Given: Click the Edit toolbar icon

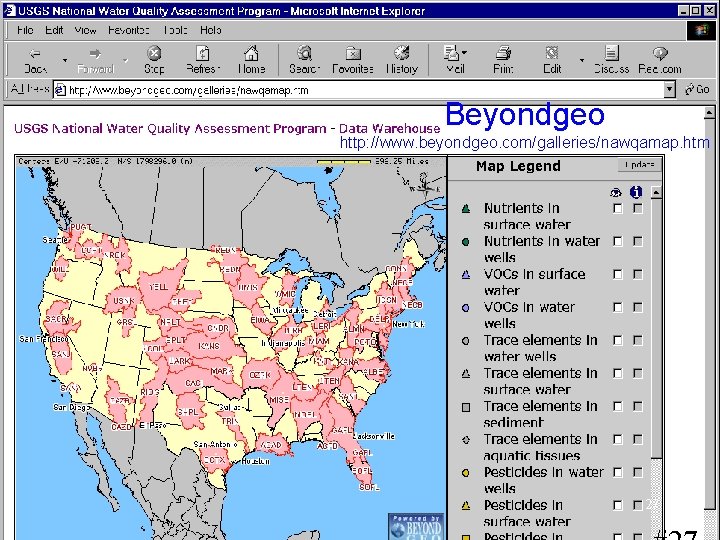Looking at the screenshot, I should (x=552, y=60).
